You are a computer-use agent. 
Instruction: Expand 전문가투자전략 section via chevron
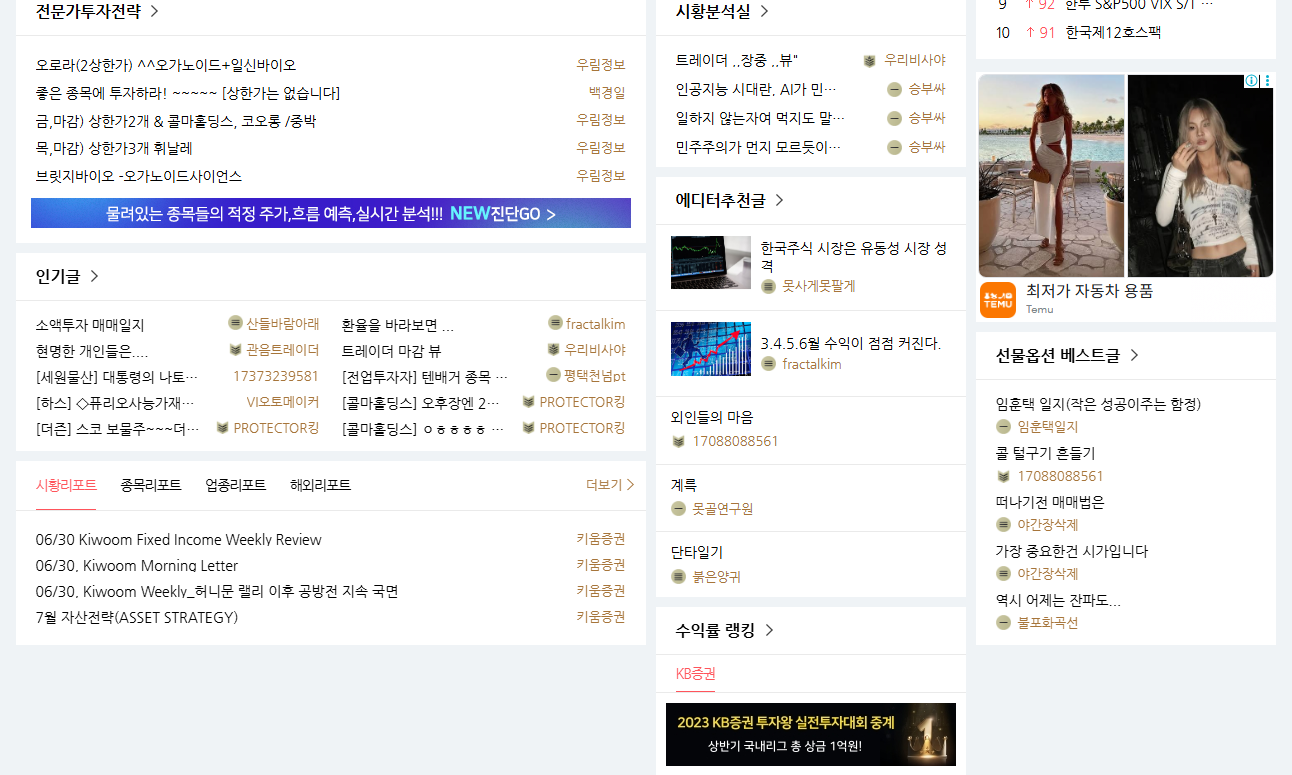click(153, 12)
